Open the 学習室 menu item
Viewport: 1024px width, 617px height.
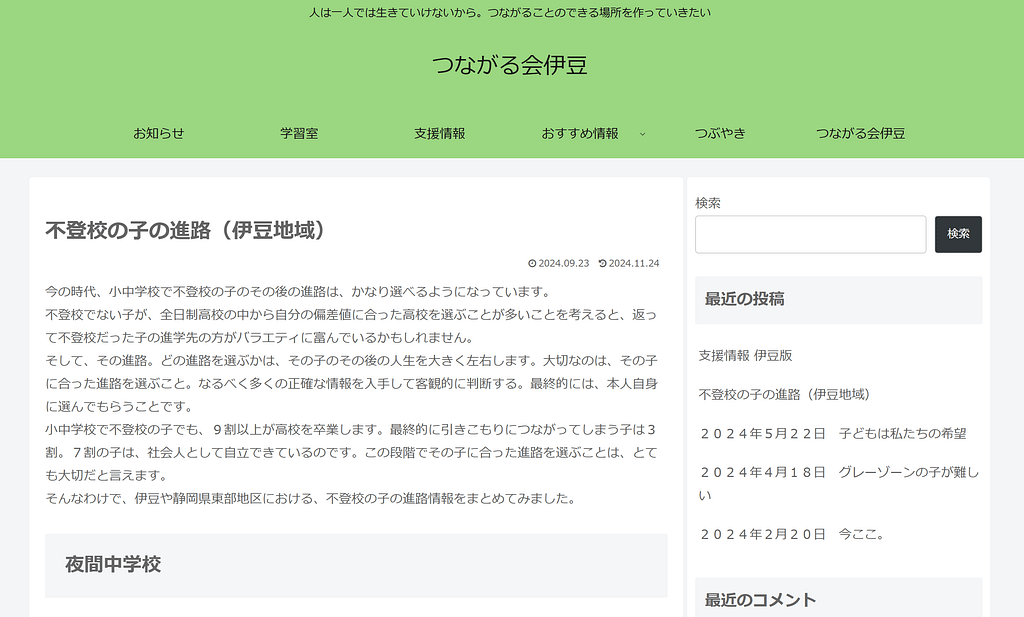299,133
